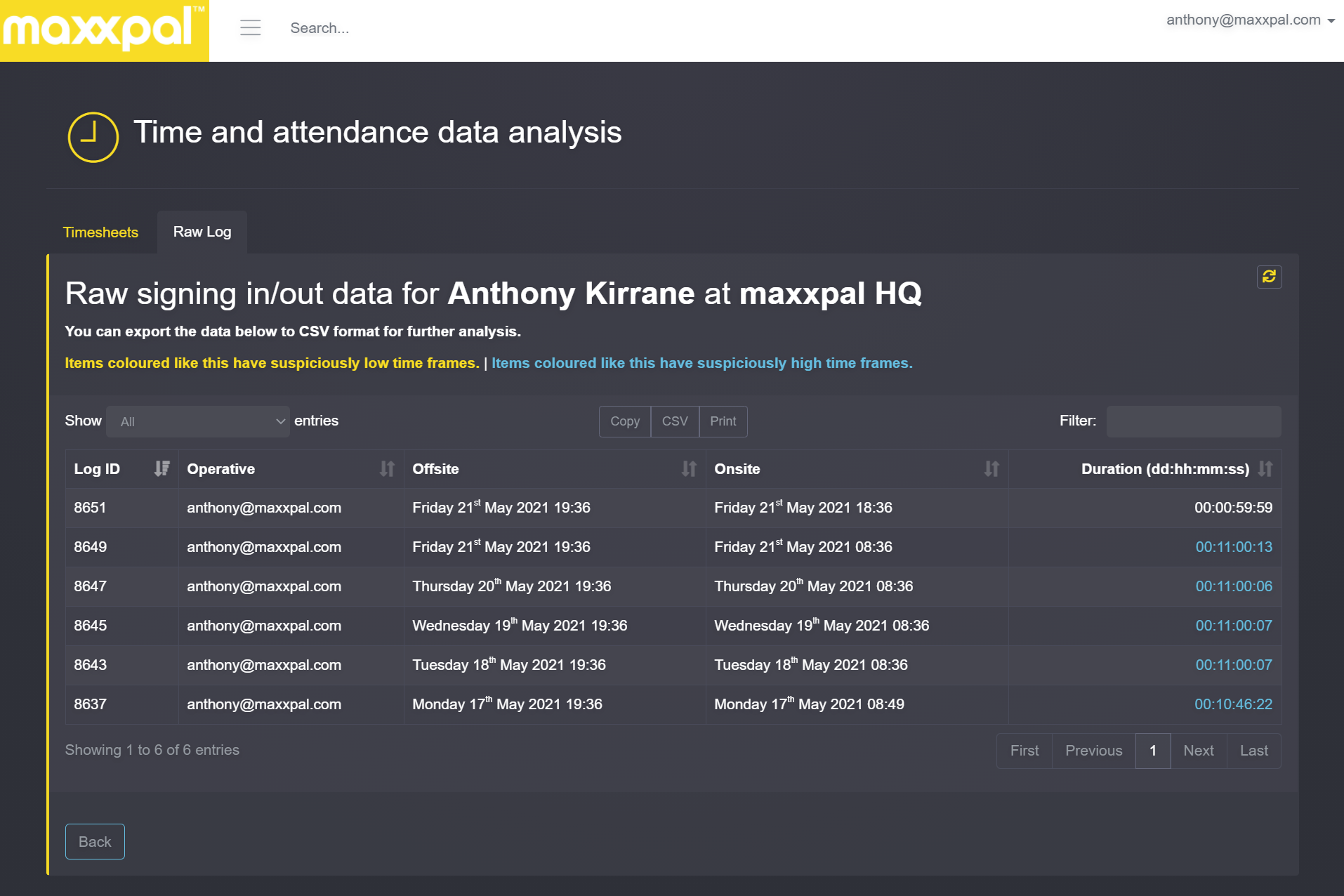Open the Show entries dropdown
1344x896 pixels.
coord(198,421)
